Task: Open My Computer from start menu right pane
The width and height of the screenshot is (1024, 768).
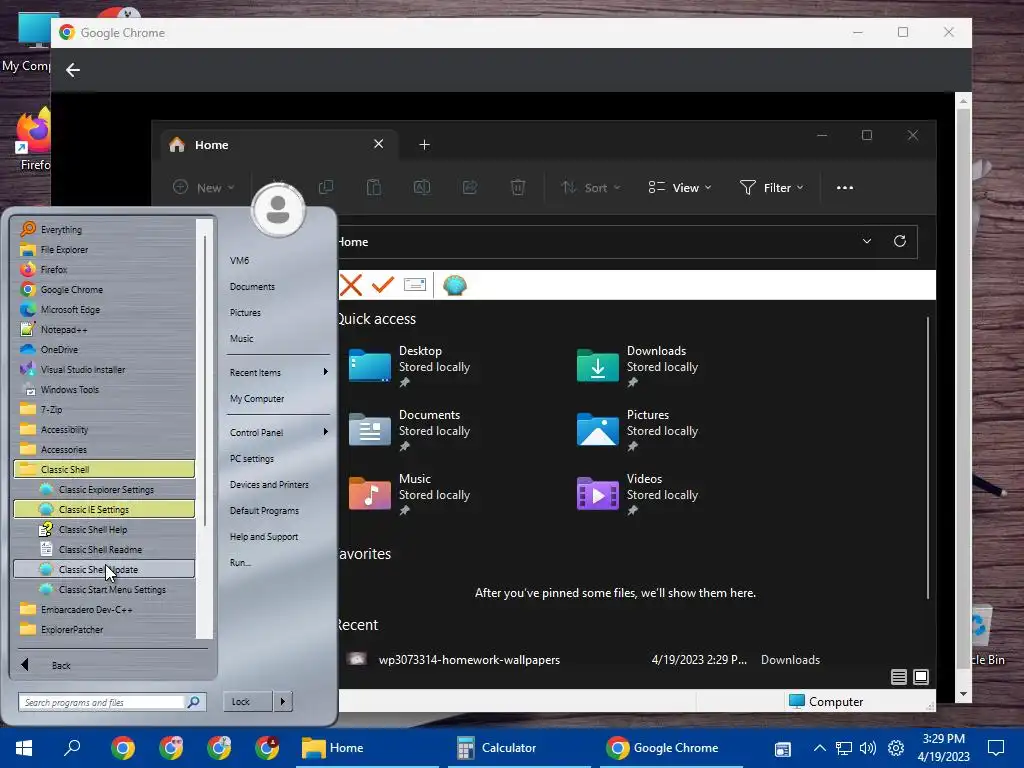Action: [257, 398]
